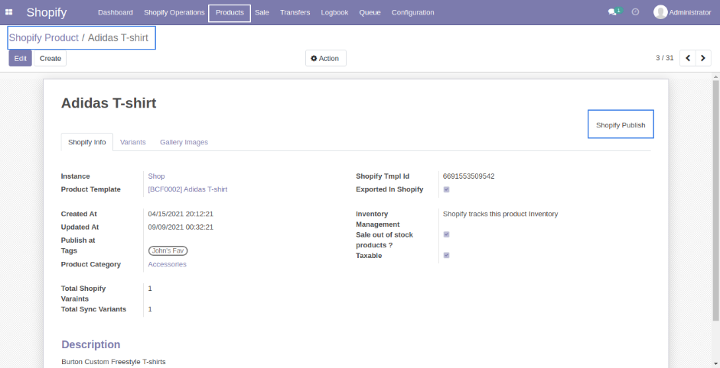Image resolution: width=720 pixels, height=368 pixels.
Task: Click the John's Fav tag
Action: pos(168,250)
